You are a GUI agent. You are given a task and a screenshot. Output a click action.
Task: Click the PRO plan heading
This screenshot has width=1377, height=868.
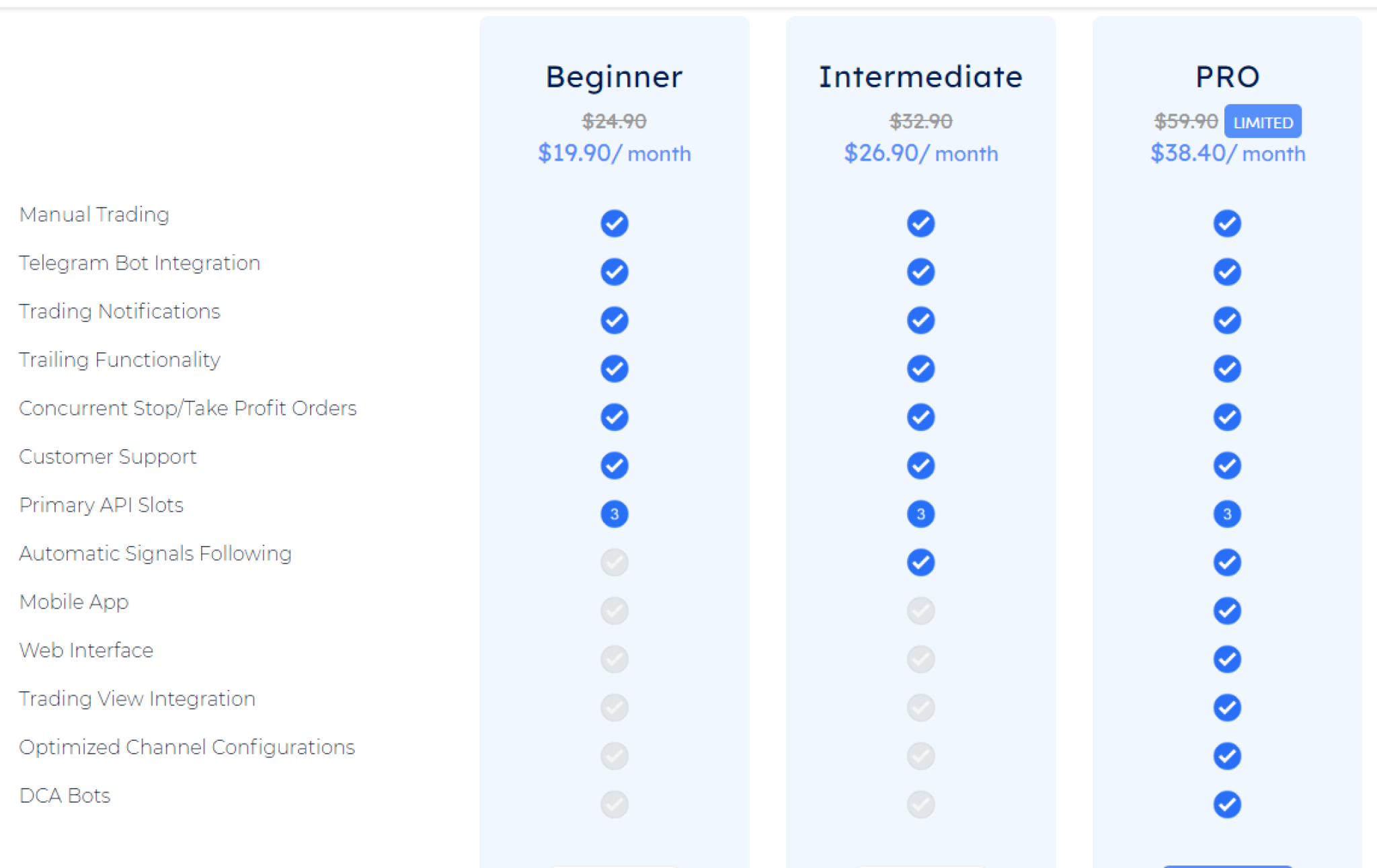click(x=1227, y=77)
